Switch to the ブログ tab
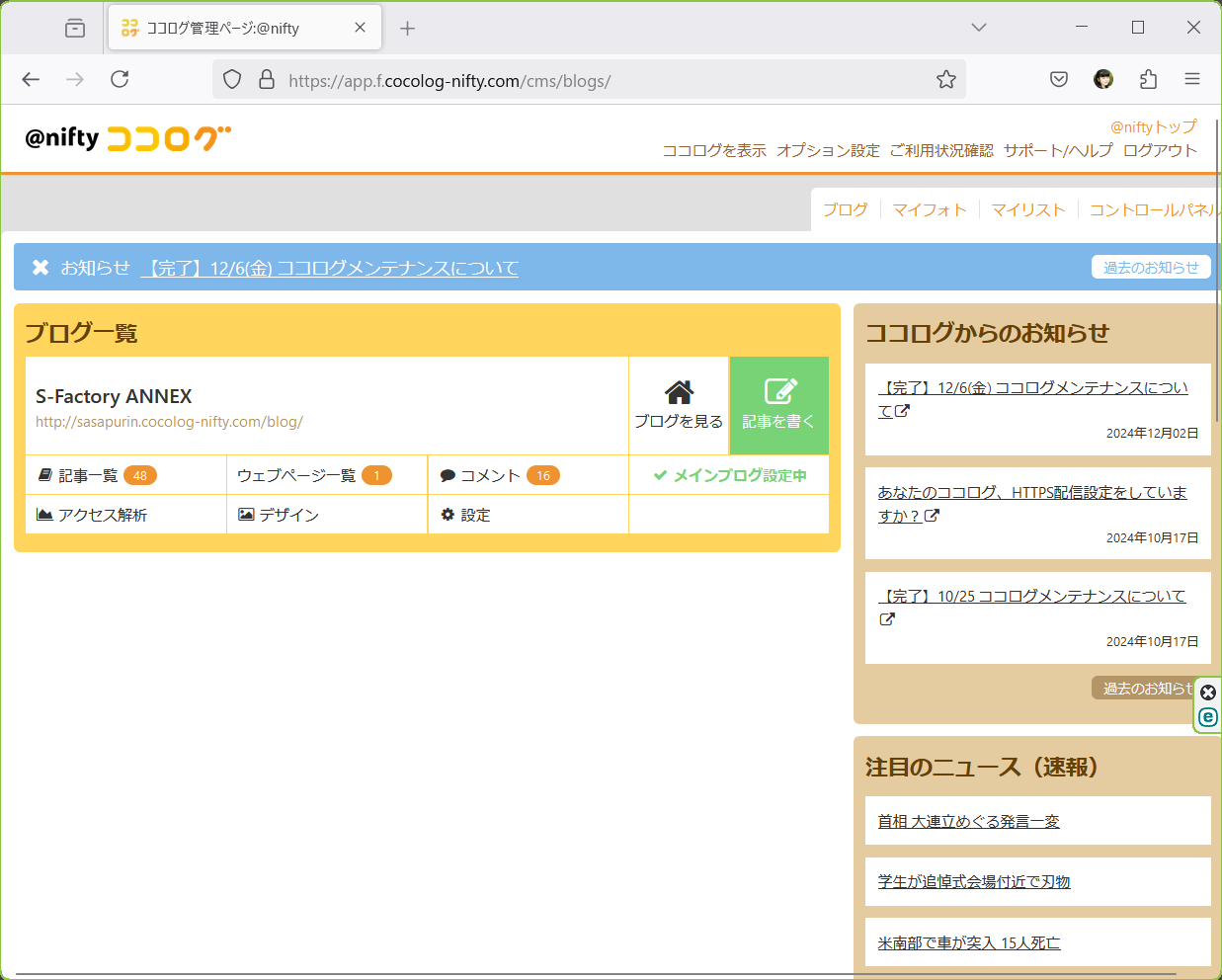 [846, 209]
